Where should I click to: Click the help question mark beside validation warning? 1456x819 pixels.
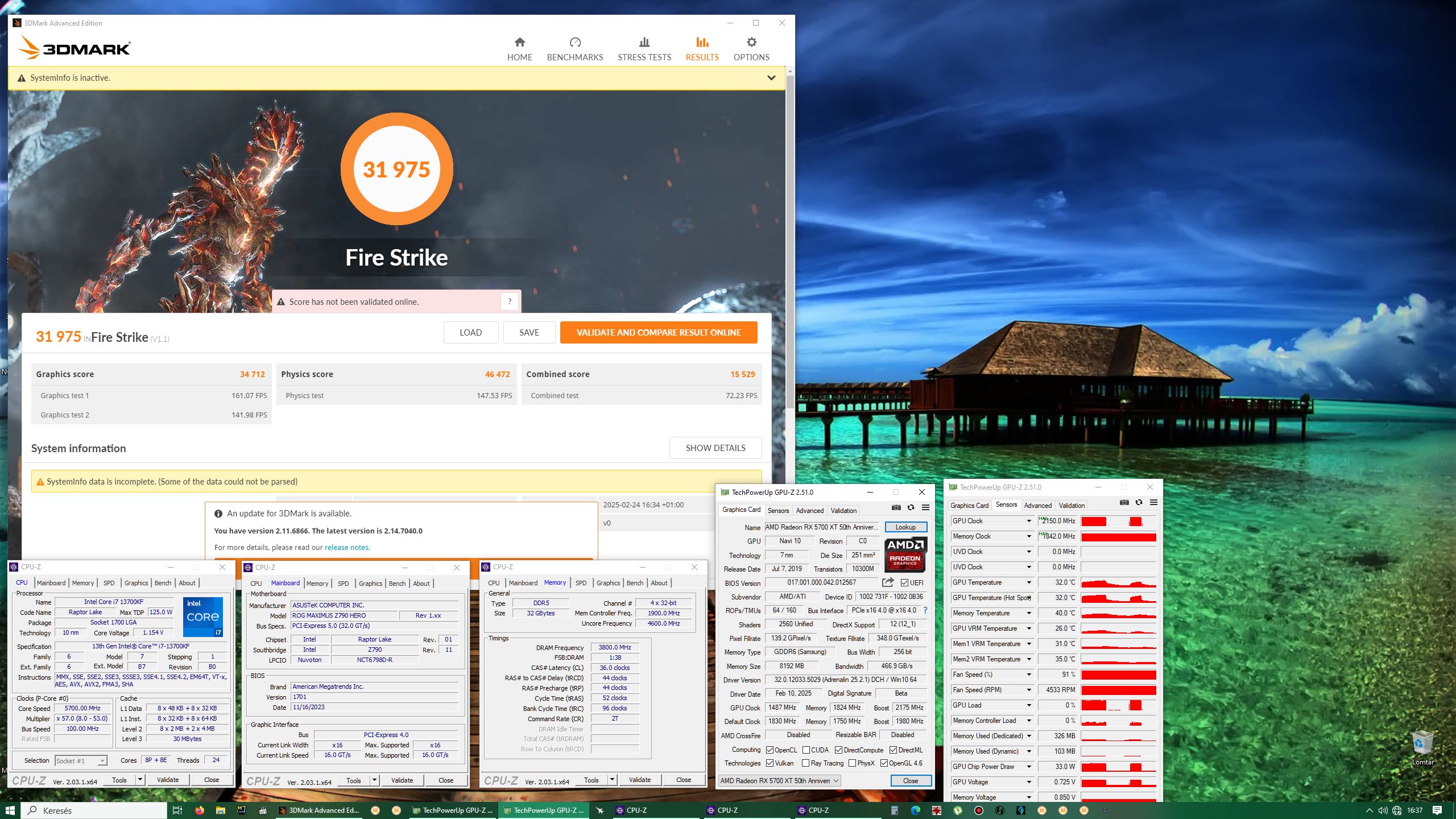pyautogui.click(x=510, y=301)
